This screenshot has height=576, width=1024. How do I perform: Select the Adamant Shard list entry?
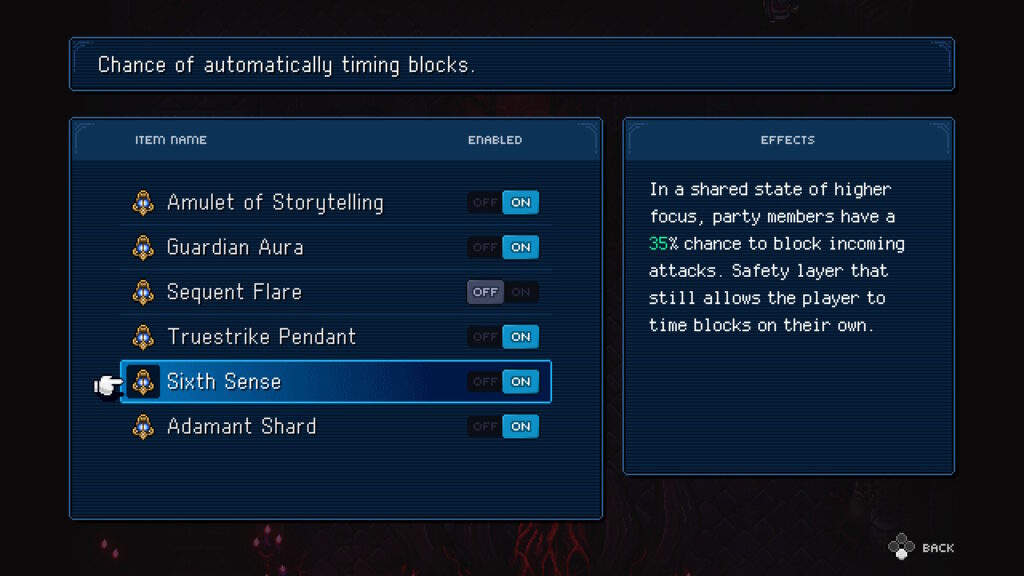pyautogui.click(x=336, y=426)
